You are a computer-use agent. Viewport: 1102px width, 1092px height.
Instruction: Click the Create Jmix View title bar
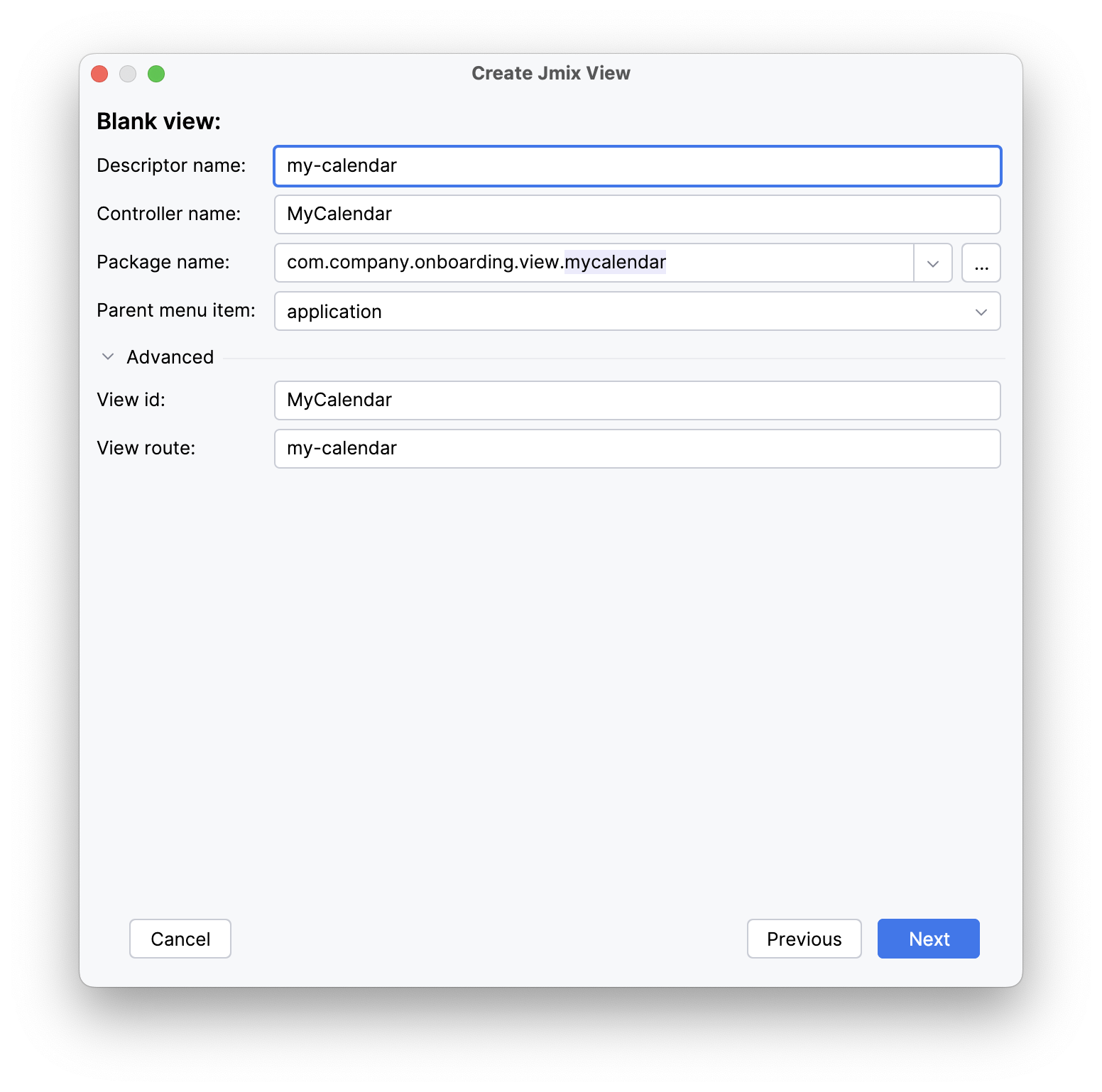pos(551,72)
